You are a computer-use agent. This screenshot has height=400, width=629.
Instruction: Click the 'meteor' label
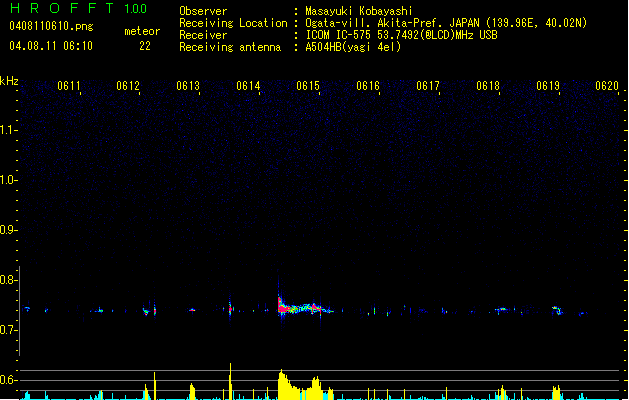[142, 31]
